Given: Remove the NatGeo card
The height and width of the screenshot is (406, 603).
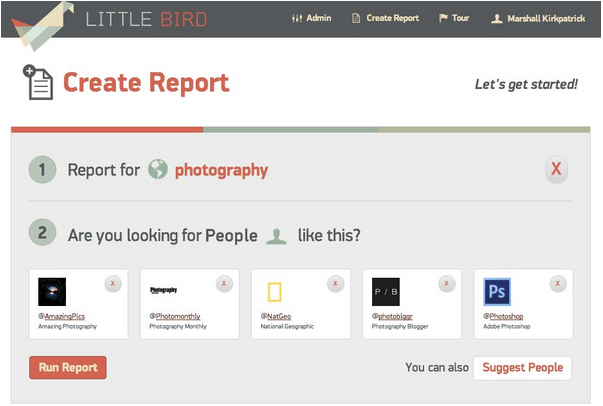Looking at the screenshot, I should tap(335, 284).
